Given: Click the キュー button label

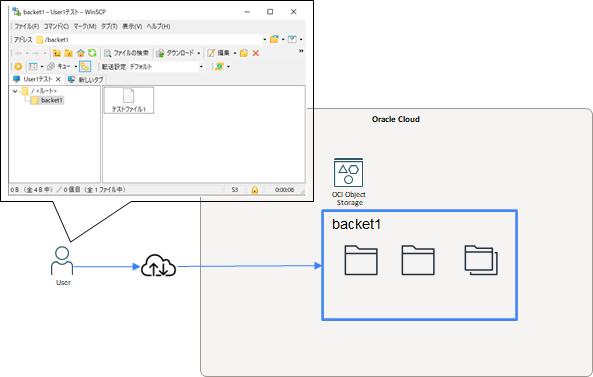Looking at the screenshot, I should click(x=64, y=67).
